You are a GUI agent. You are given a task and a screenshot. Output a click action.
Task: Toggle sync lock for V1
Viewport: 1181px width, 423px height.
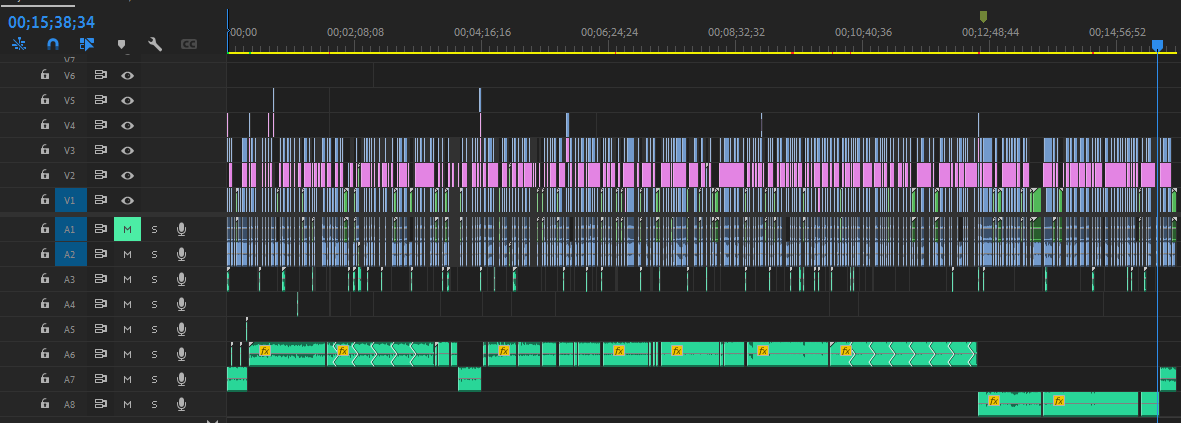coord(100,199)
